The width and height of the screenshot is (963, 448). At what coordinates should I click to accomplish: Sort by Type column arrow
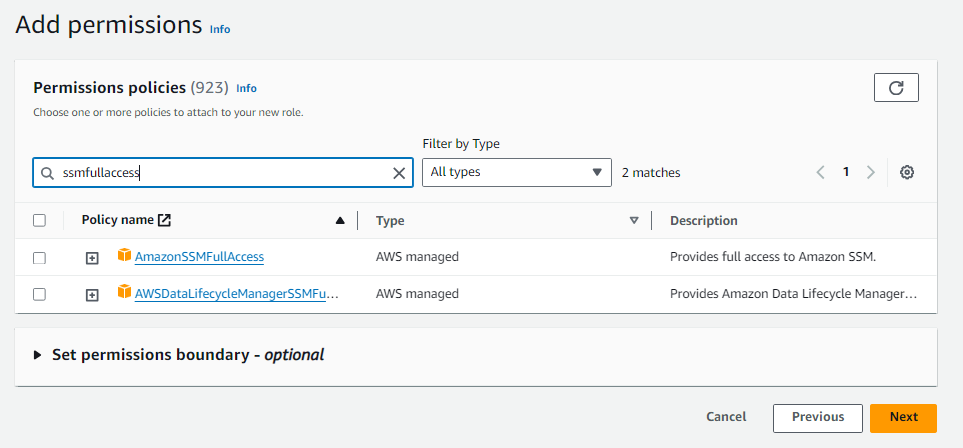click(x=634, y=221)
